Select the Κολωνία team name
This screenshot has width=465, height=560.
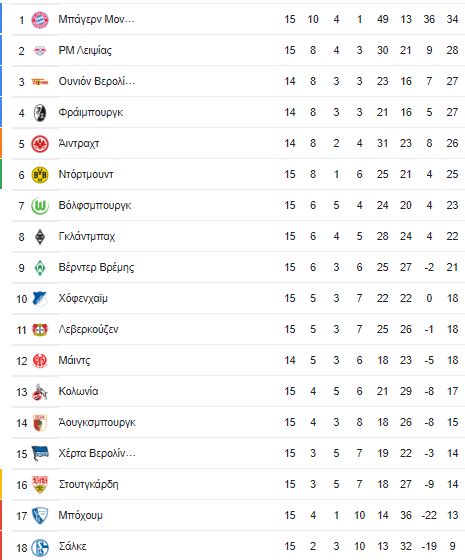pos(78,391)
